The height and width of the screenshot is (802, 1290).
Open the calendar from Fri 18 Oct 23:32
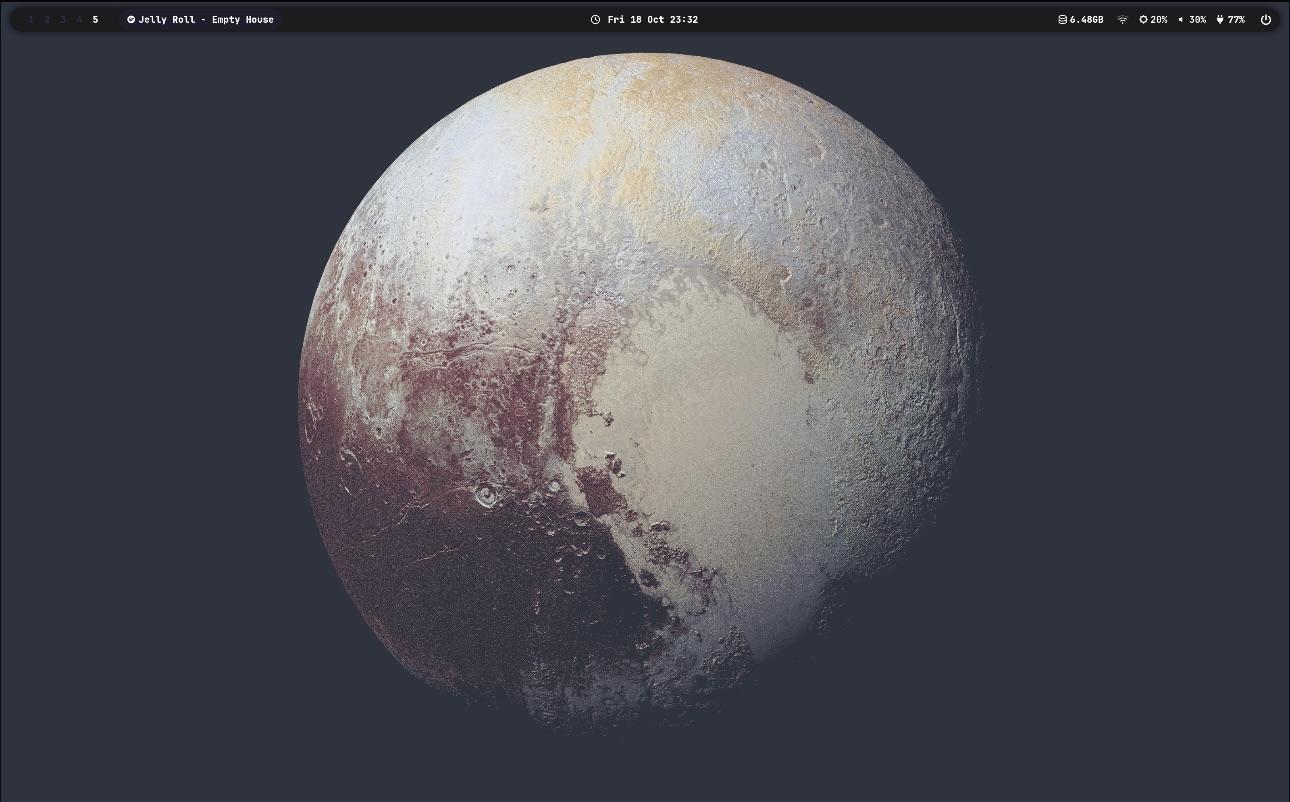click(x=652, y=19)
